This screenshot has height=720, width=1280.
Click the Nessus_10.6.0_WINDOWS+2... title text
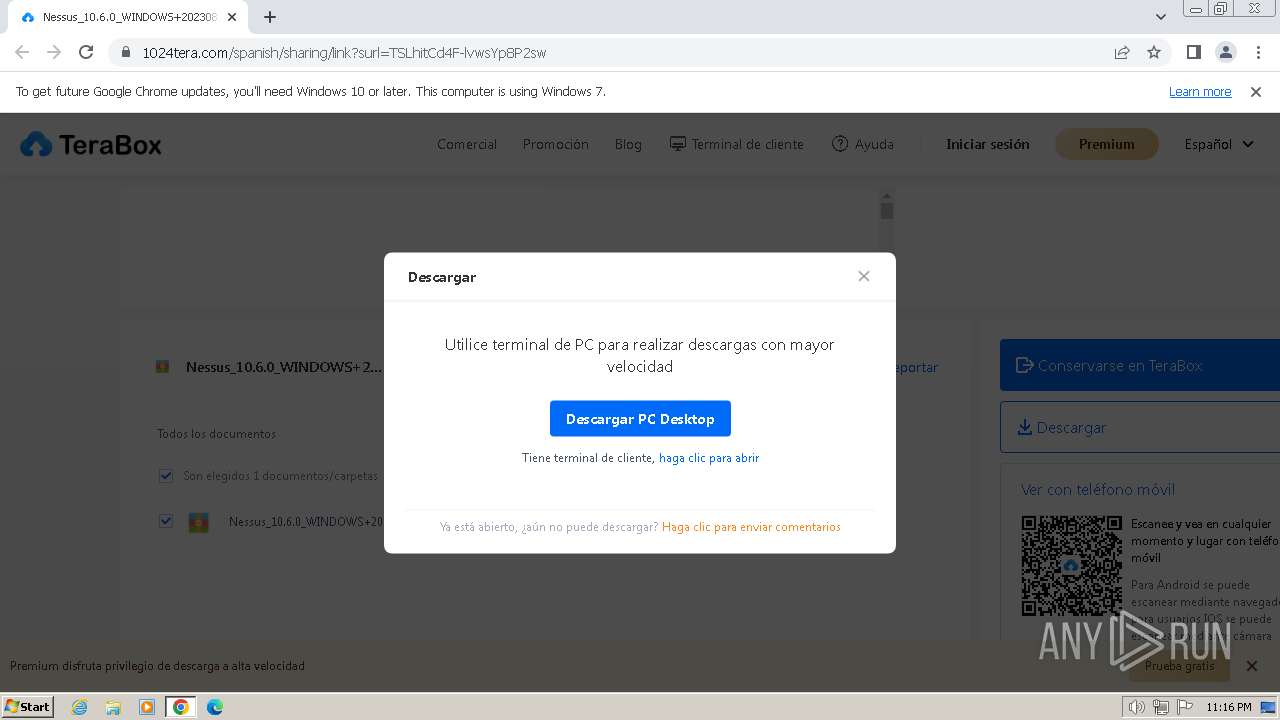click(284, 367)
